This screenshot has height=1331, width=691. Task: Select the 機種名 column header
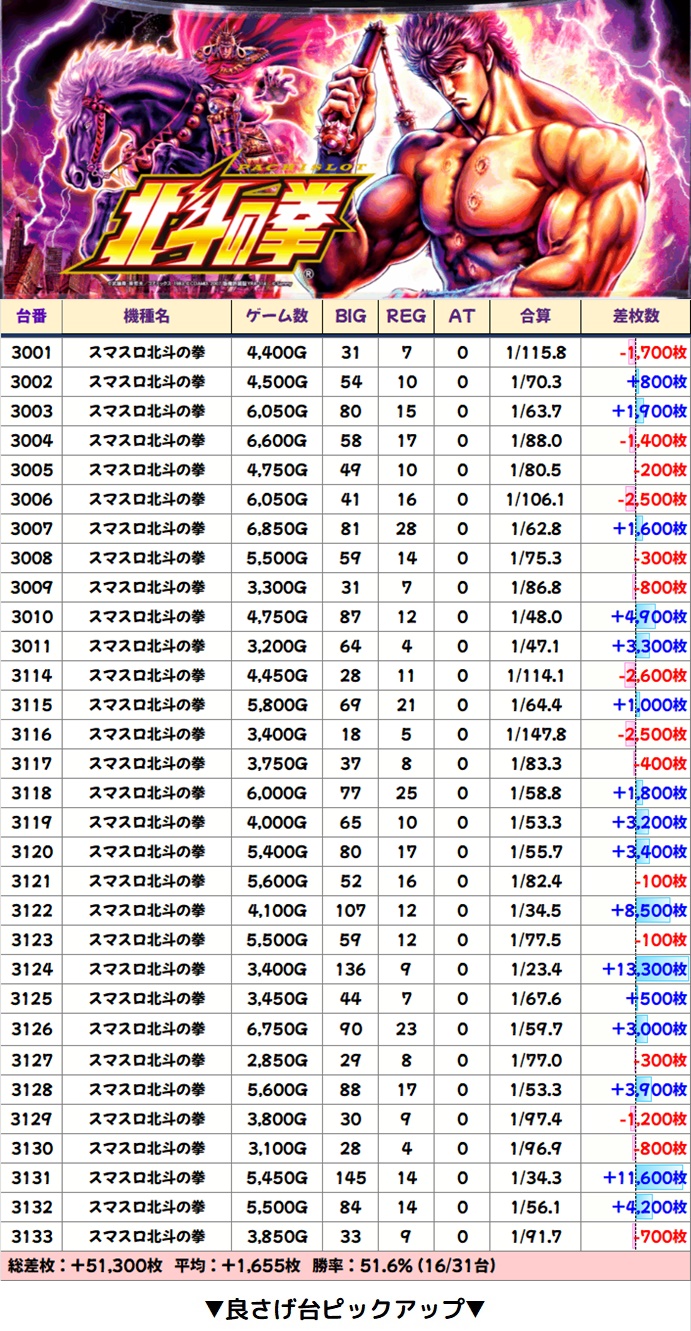pyautogui.click(x=146, y=317)
